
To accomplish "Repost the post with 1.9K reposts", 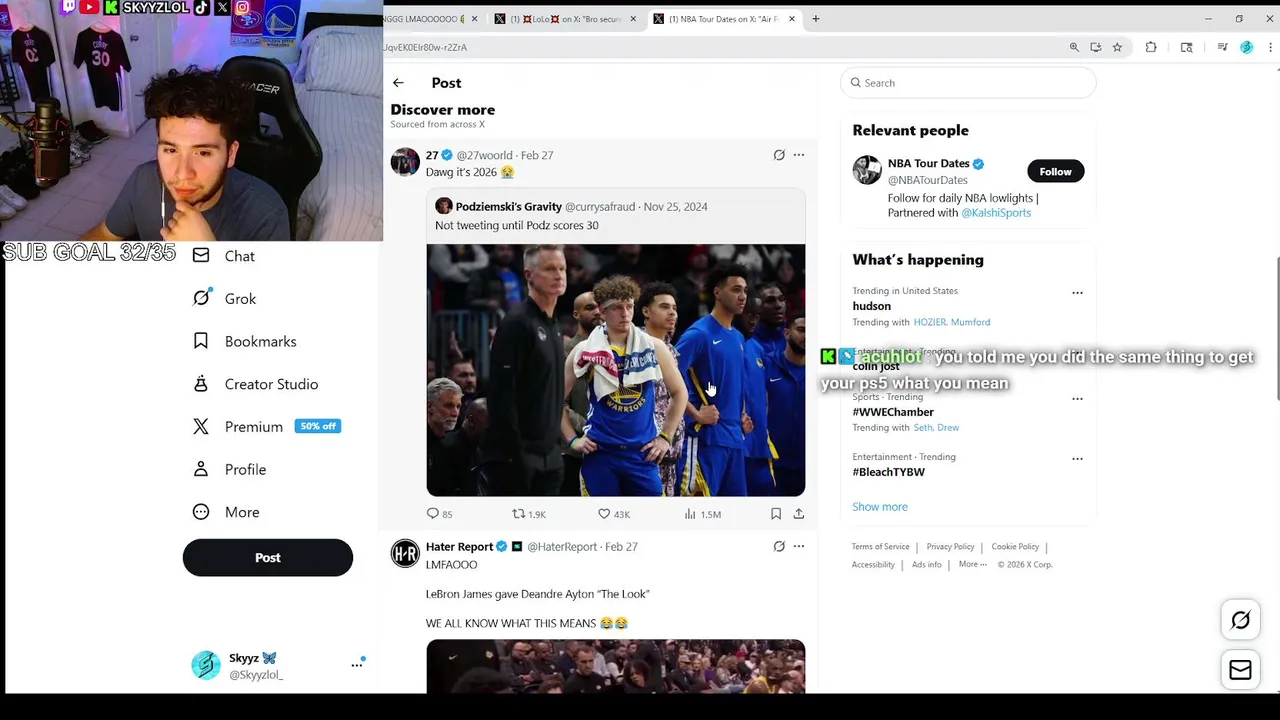I will tap(529, 514).
